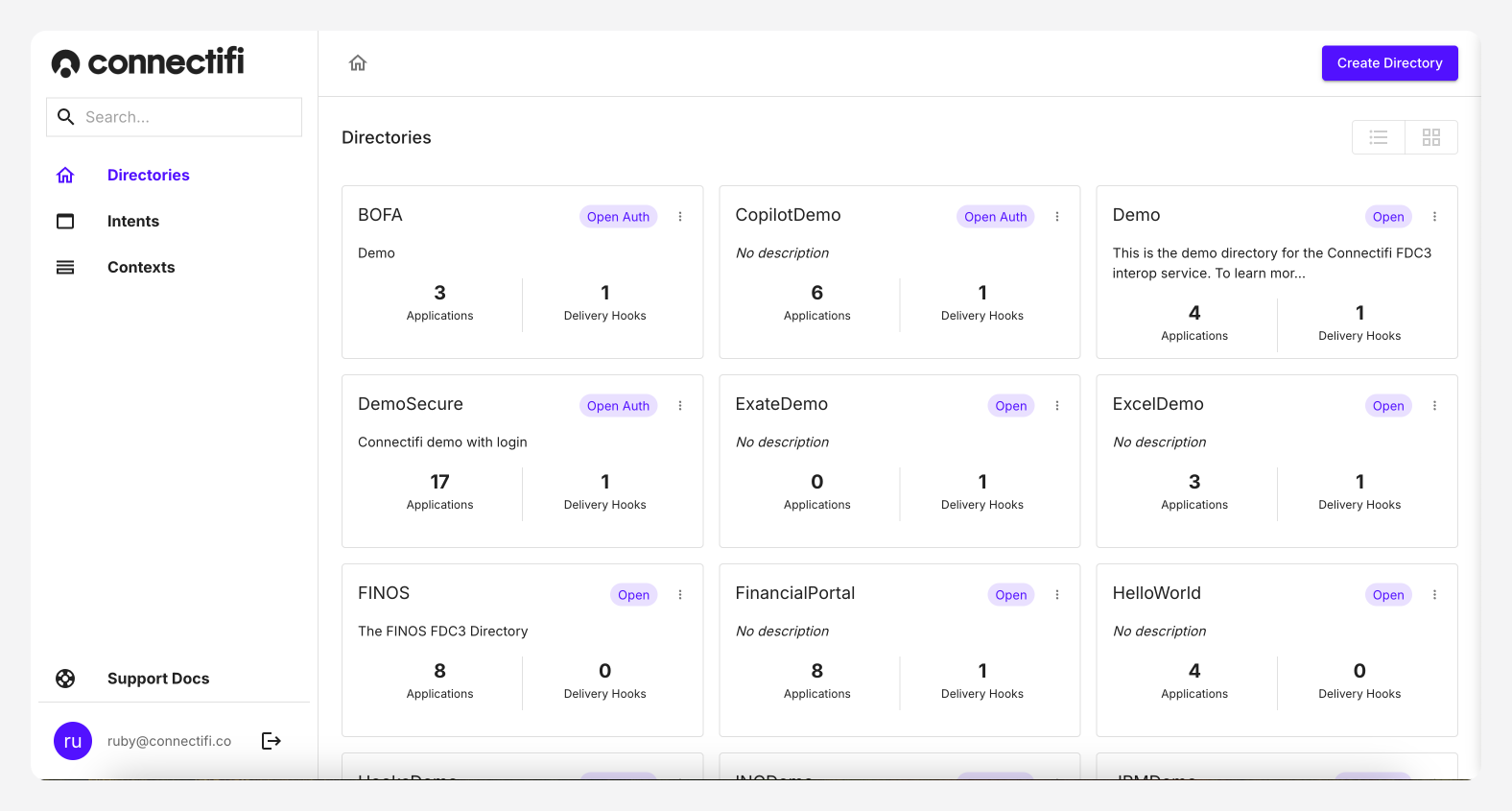Go to Directories in the sidebar
This screenshot has height=811, width=1512.
149,175
